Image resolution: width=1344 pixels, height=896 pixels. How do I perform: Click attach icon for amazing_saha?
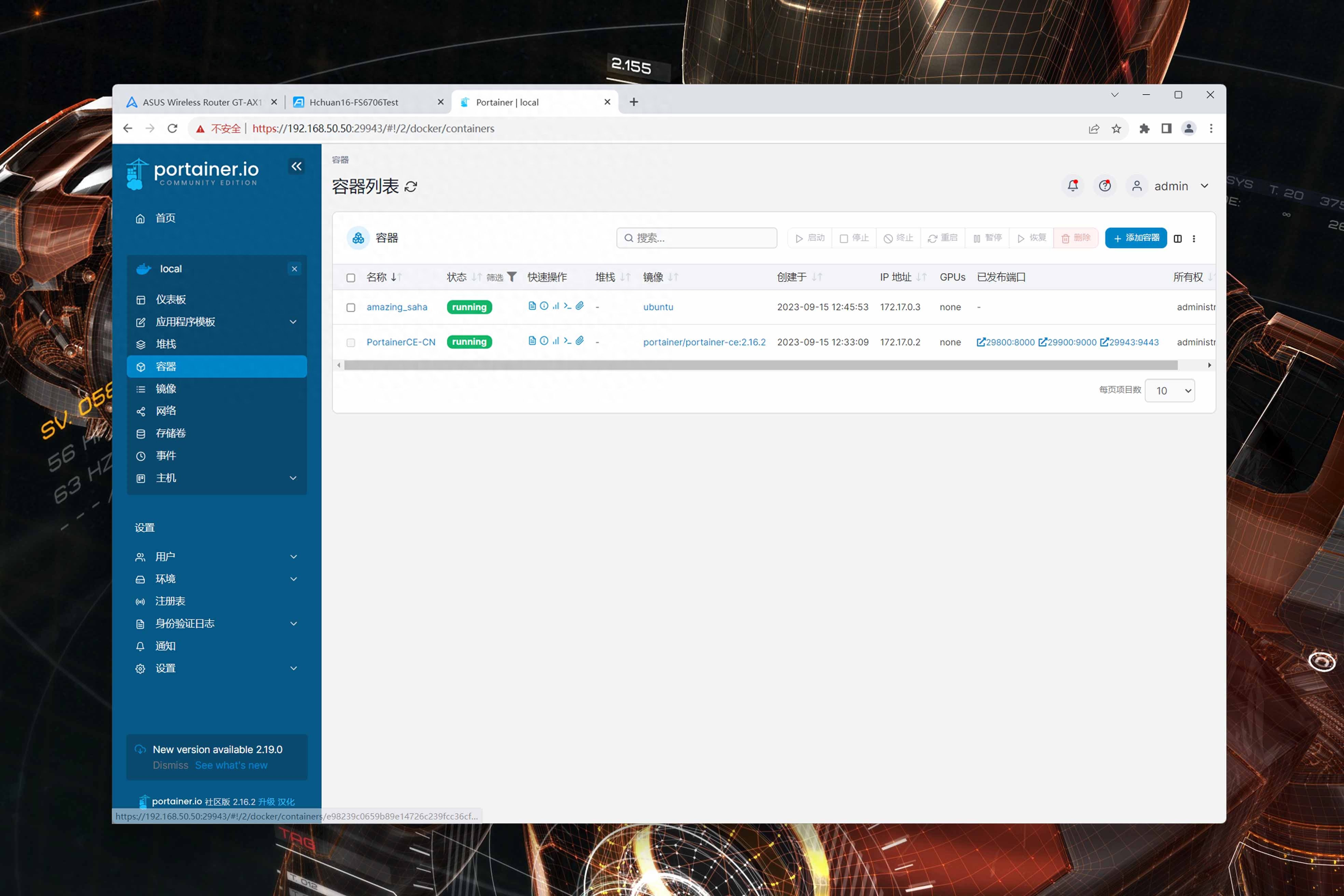(x=579, y=306)
